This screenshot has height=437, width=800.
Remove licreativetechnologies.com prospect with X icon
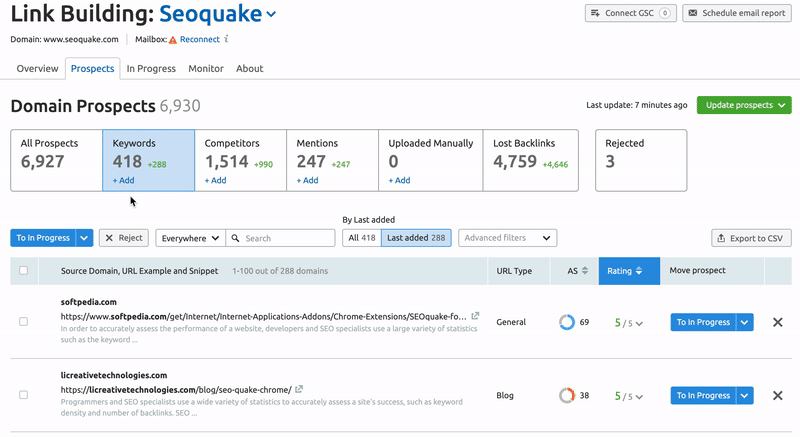click(x=778, y=395)
